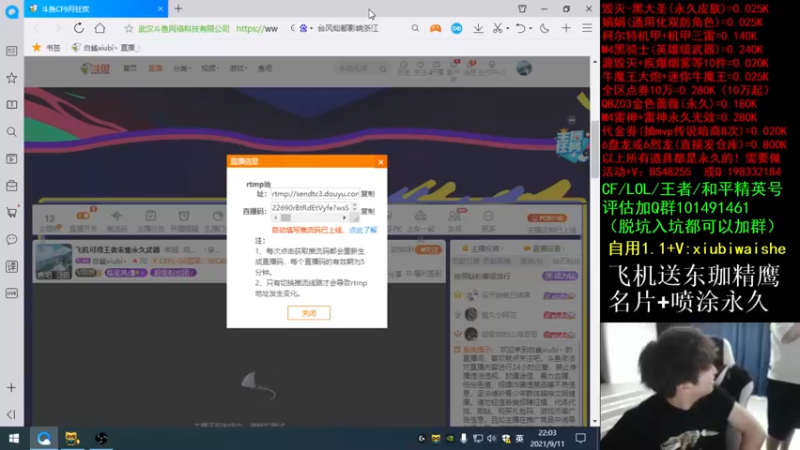The image size is (800, 450).
Task: Select the scissors screenshot tool
Action: tap(497, 29)
